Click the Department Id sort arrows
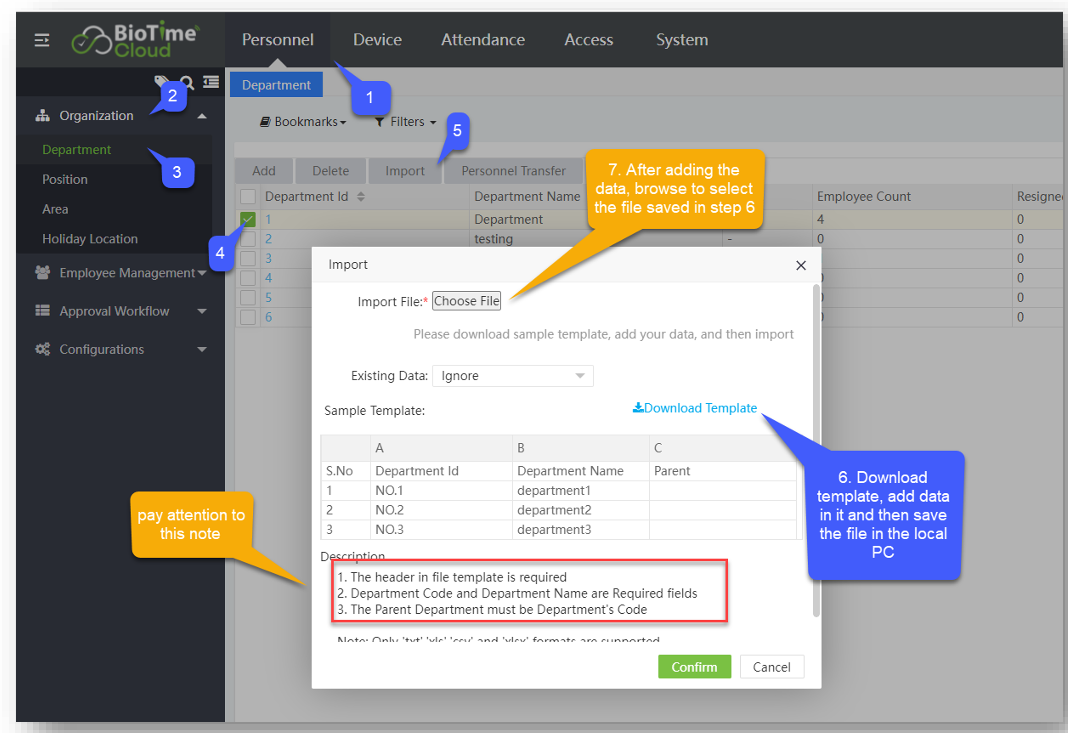Screen dimensions: 1068x733 click(361, 197)
